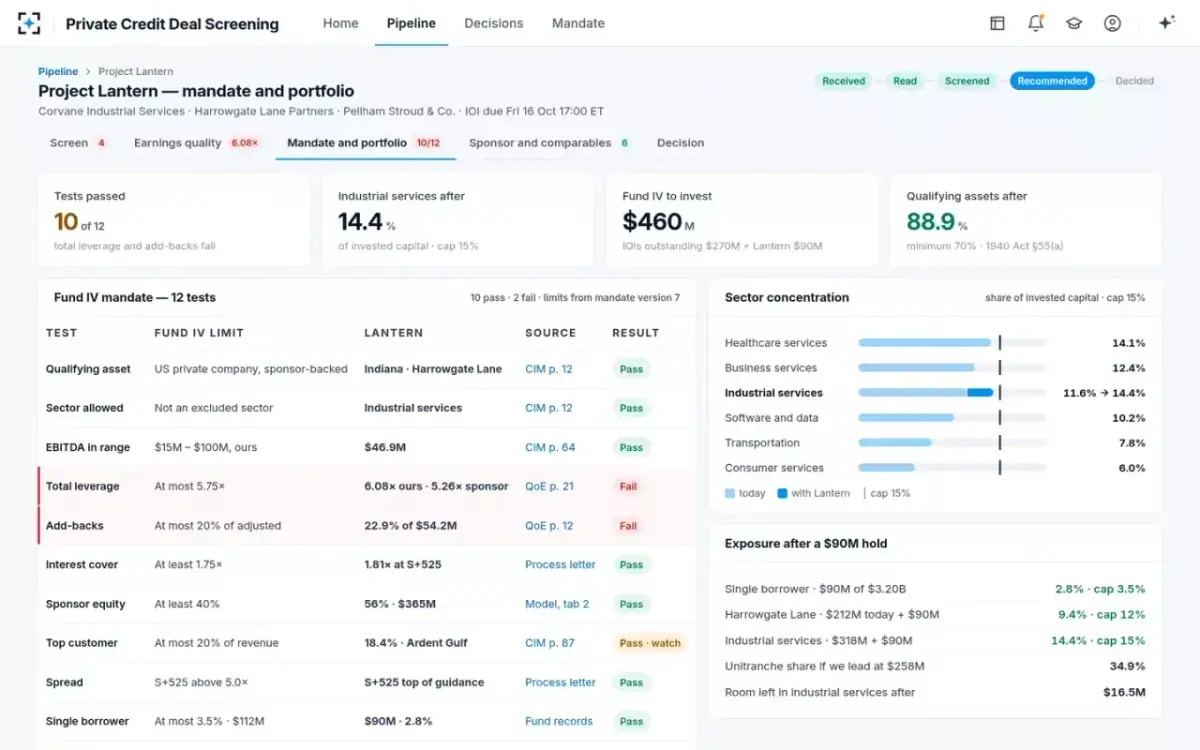The width and height of the screenshot is (1200, 750).
Task: Click Fail badge in Total leverage row
Action: tap(628, 486)
